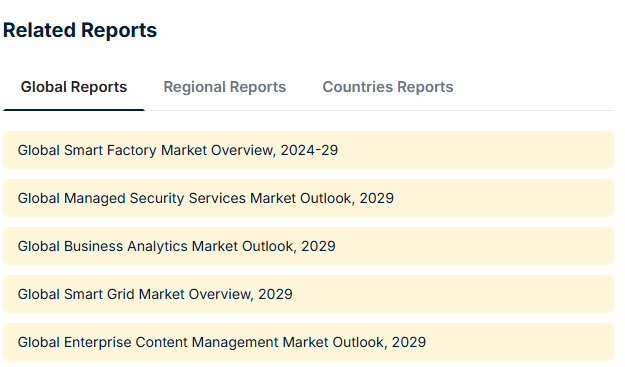
Task: Click the Enterprise Content Management report row
Action: pos(309,342)
